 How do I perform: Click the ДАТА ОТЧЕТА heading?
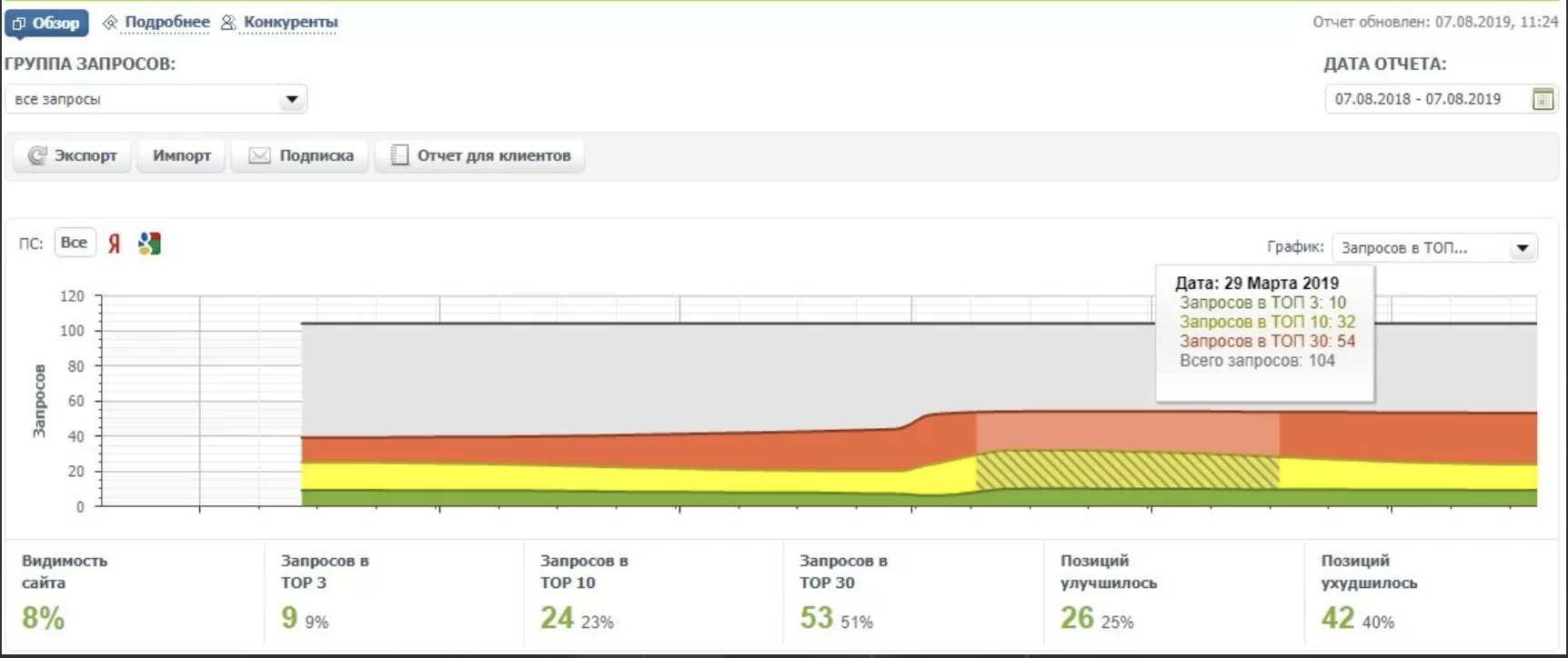1384,65
